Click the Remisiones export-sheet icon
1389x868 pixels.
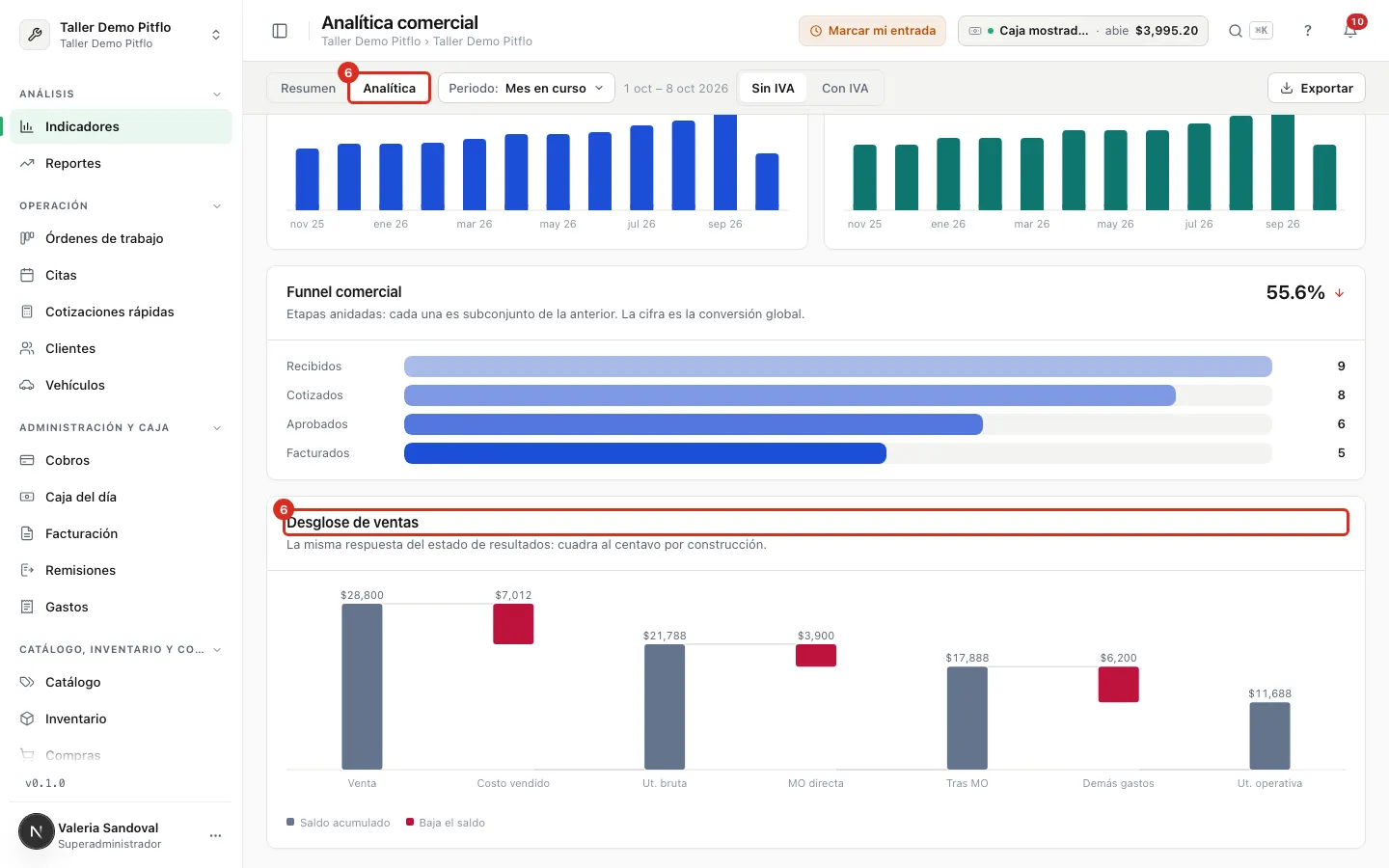pos(27,570)
